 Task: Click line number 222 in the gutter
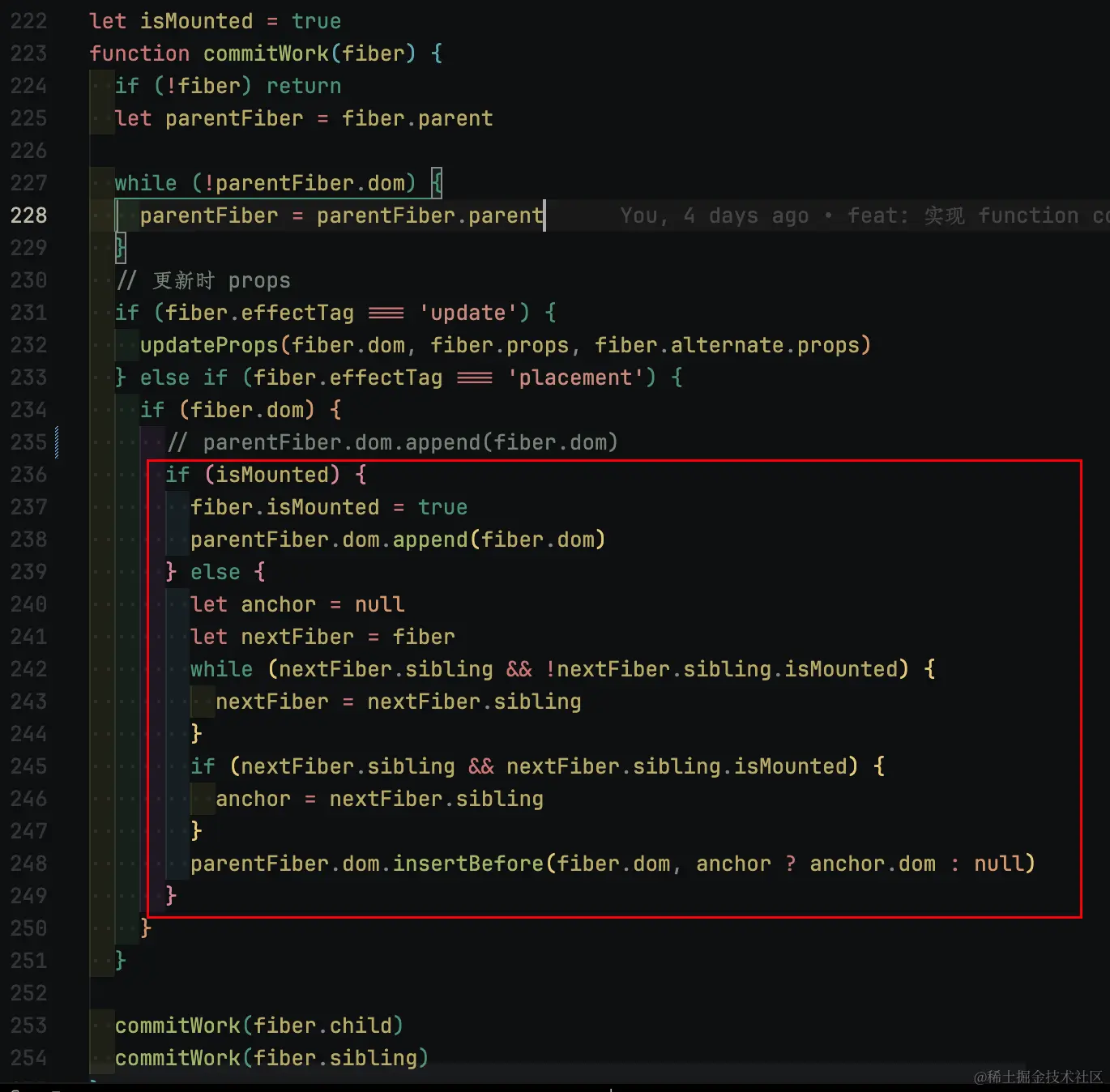29,21
